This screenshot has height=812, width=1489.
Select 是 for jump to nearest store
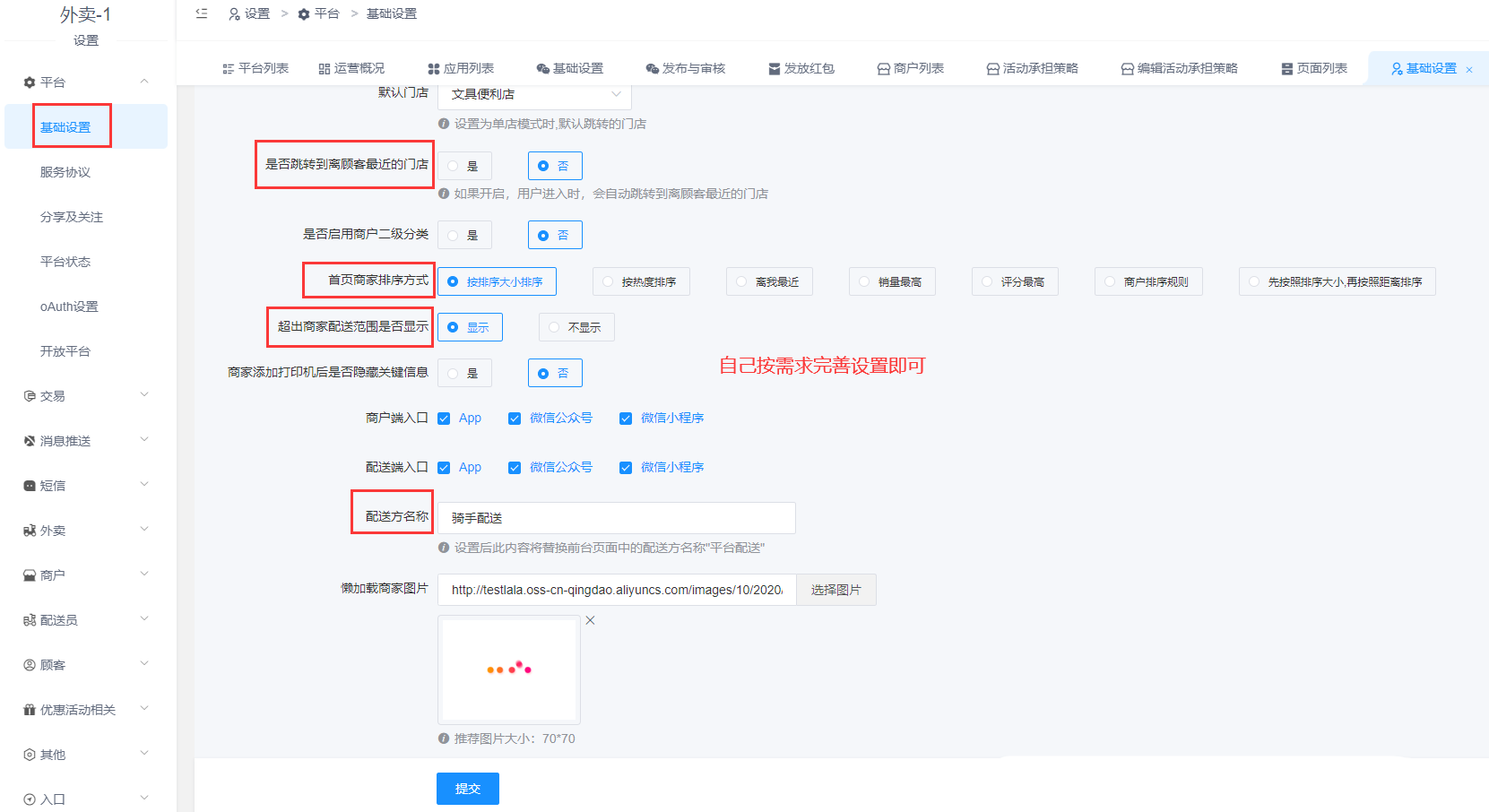tap(464, 166)
